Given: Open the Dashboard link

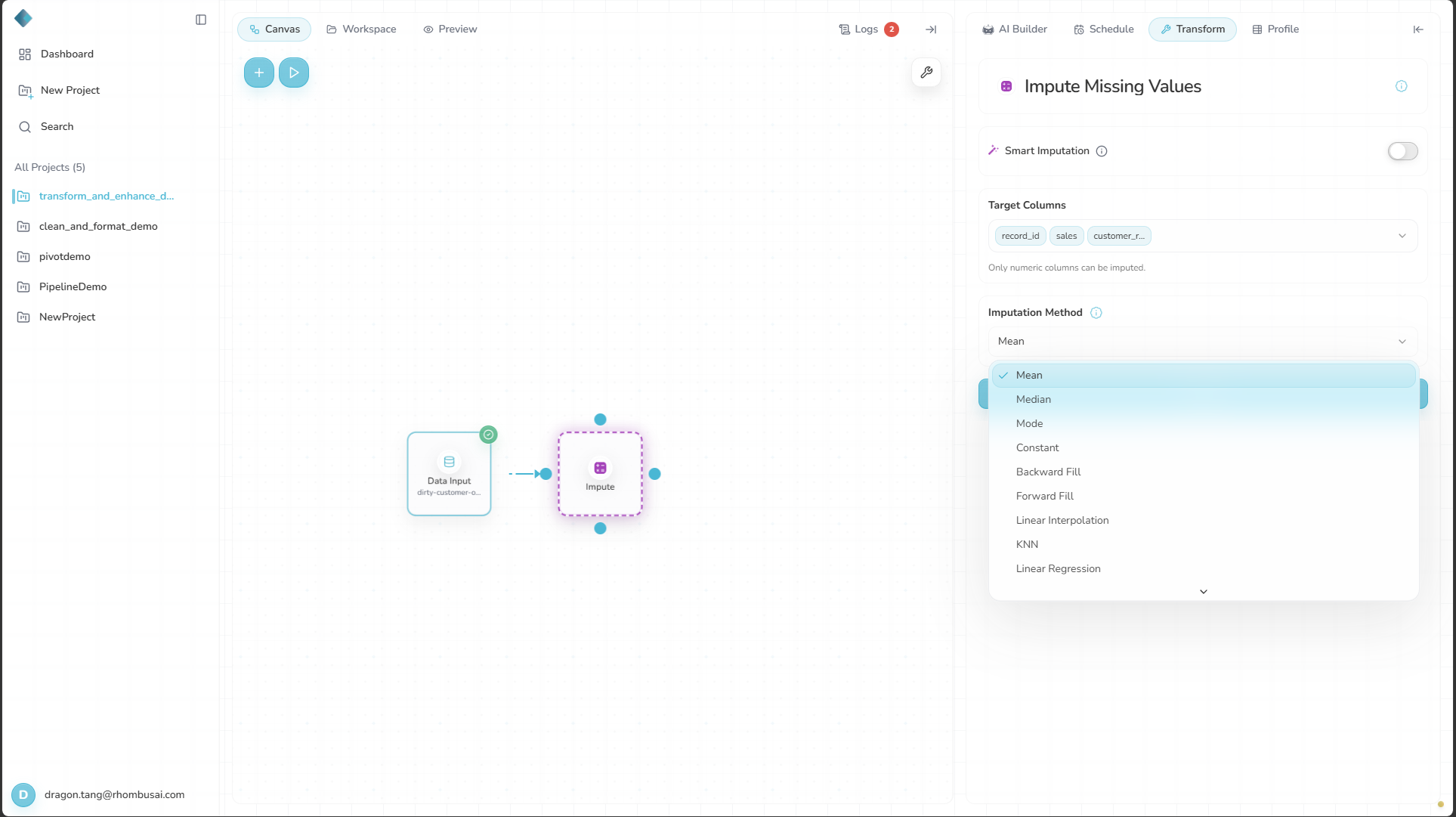Looking at the screenshot, I should pyautogui.click(x=56, y=54).
